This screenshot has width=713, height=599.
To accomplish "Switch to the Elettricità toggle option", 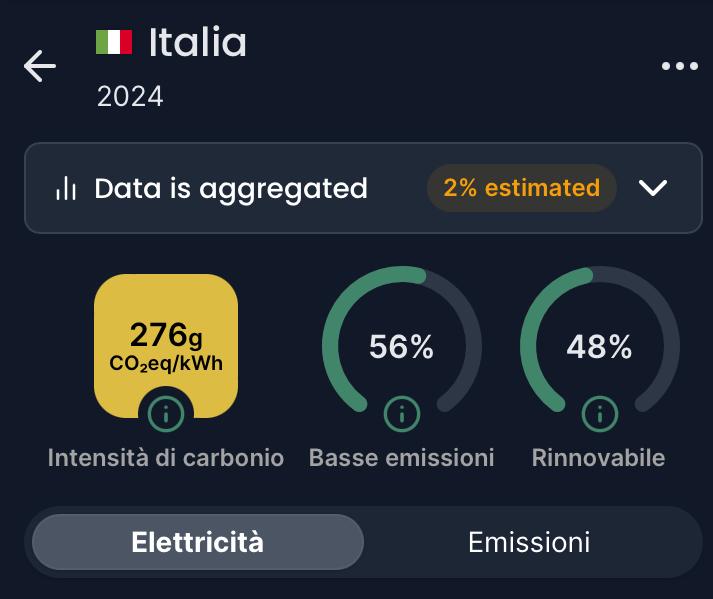I will [198, 542].
